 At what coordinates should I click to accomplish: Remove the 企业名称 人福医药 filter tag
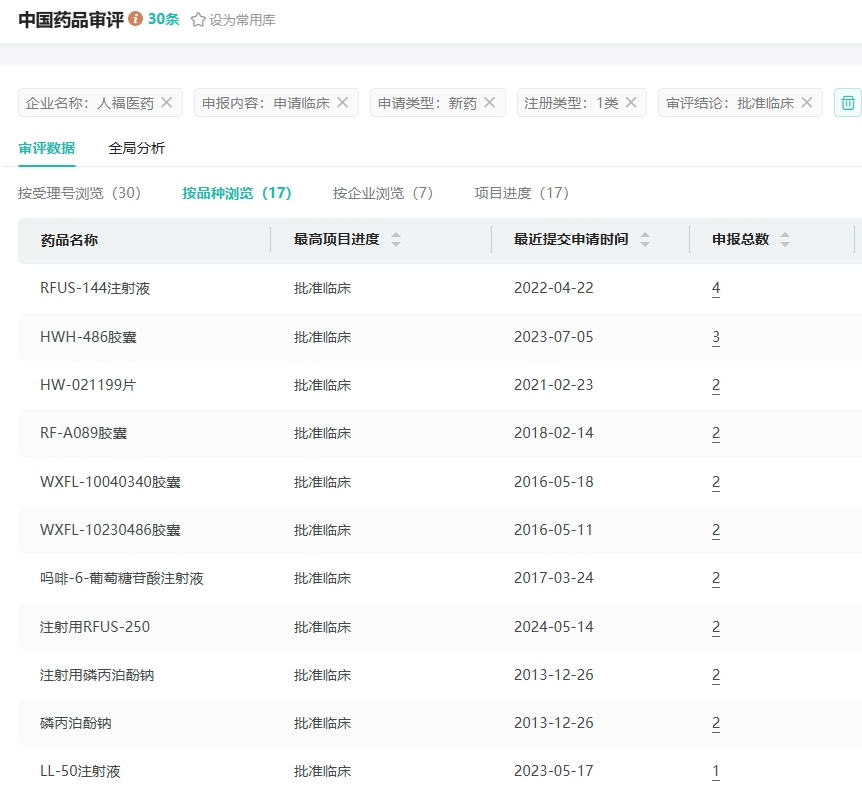[167, 102]
